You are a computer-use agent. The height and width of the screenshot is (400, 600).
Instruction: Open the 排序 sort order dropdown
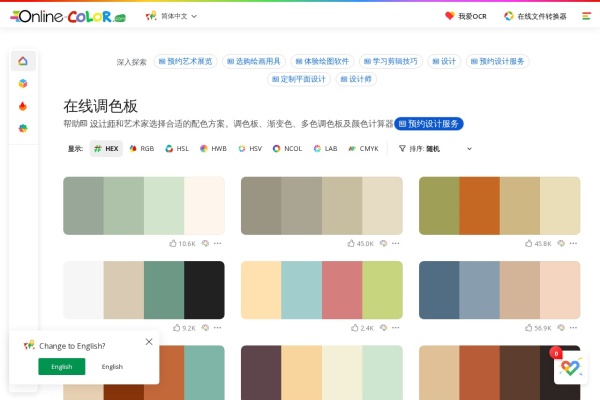click(435, 149)
